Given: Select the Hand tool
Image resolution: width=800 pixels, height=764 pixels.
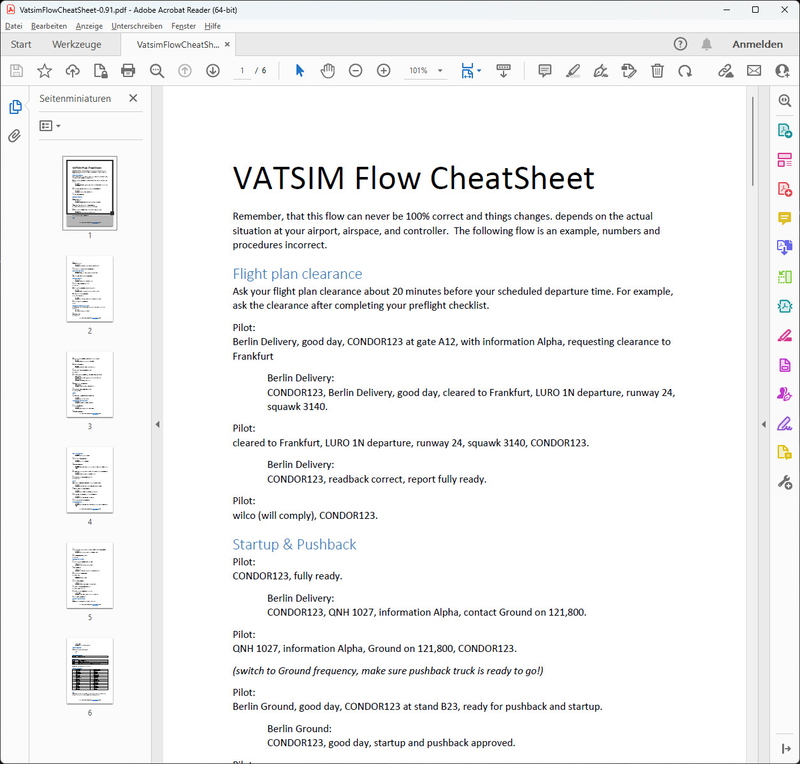Looking at the screenshot, I should click(329, 71).
